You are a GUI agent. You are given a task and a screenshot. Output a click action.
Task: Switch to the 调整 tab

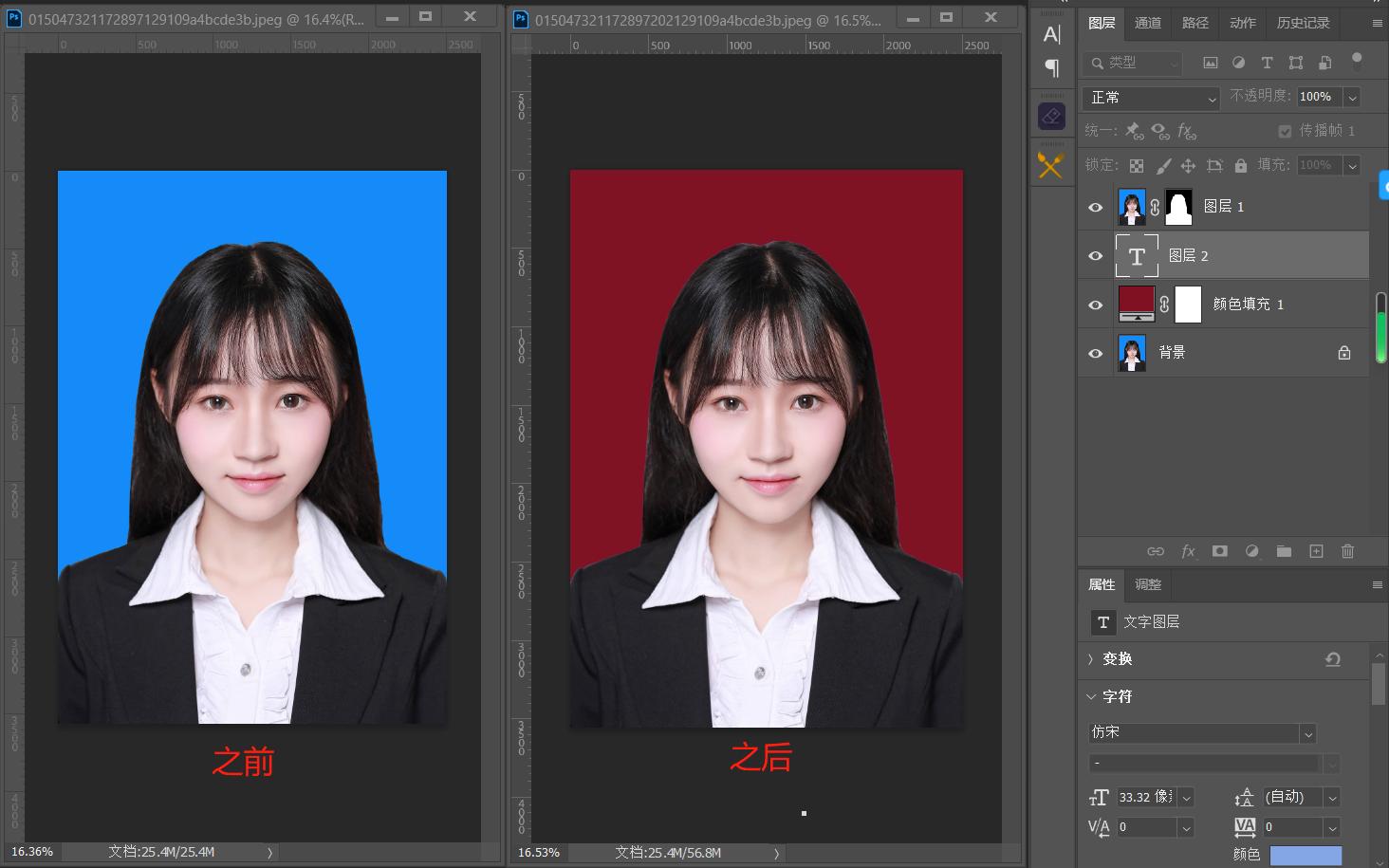tap(1148, 584)
